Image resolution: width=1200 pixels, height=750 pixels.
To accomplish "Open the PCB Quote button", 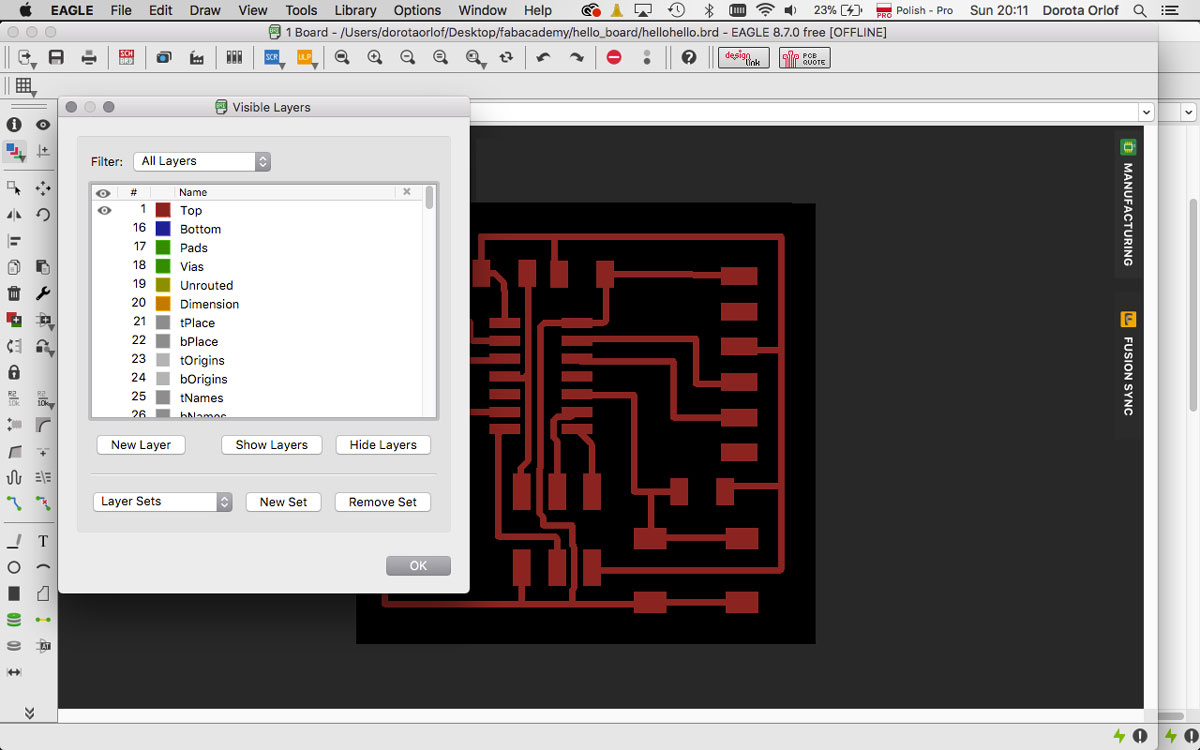I will 805,58.
